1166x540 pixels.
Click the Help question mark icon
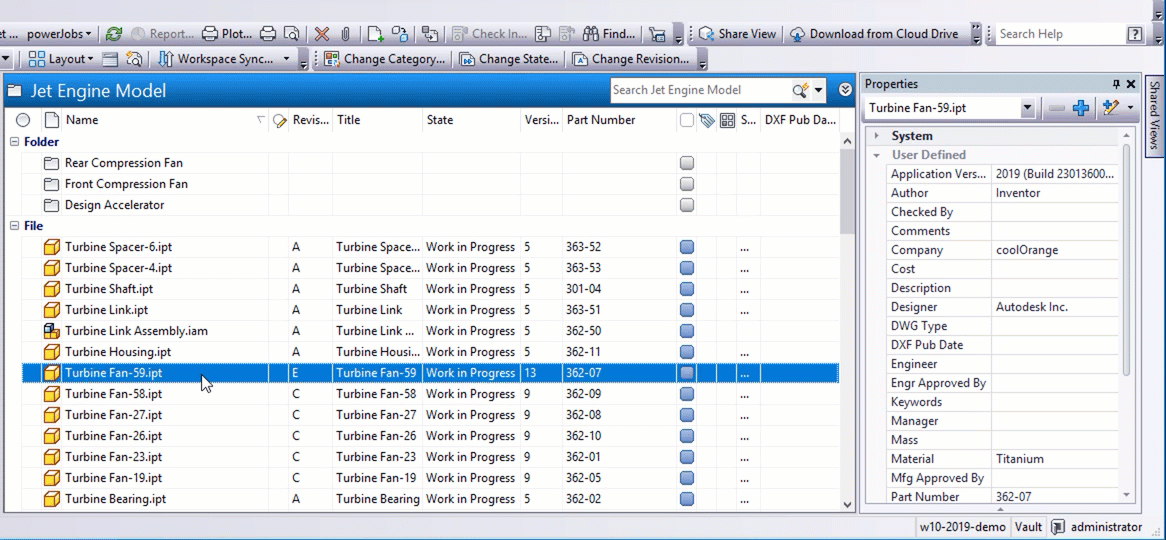pos(1135,33)
